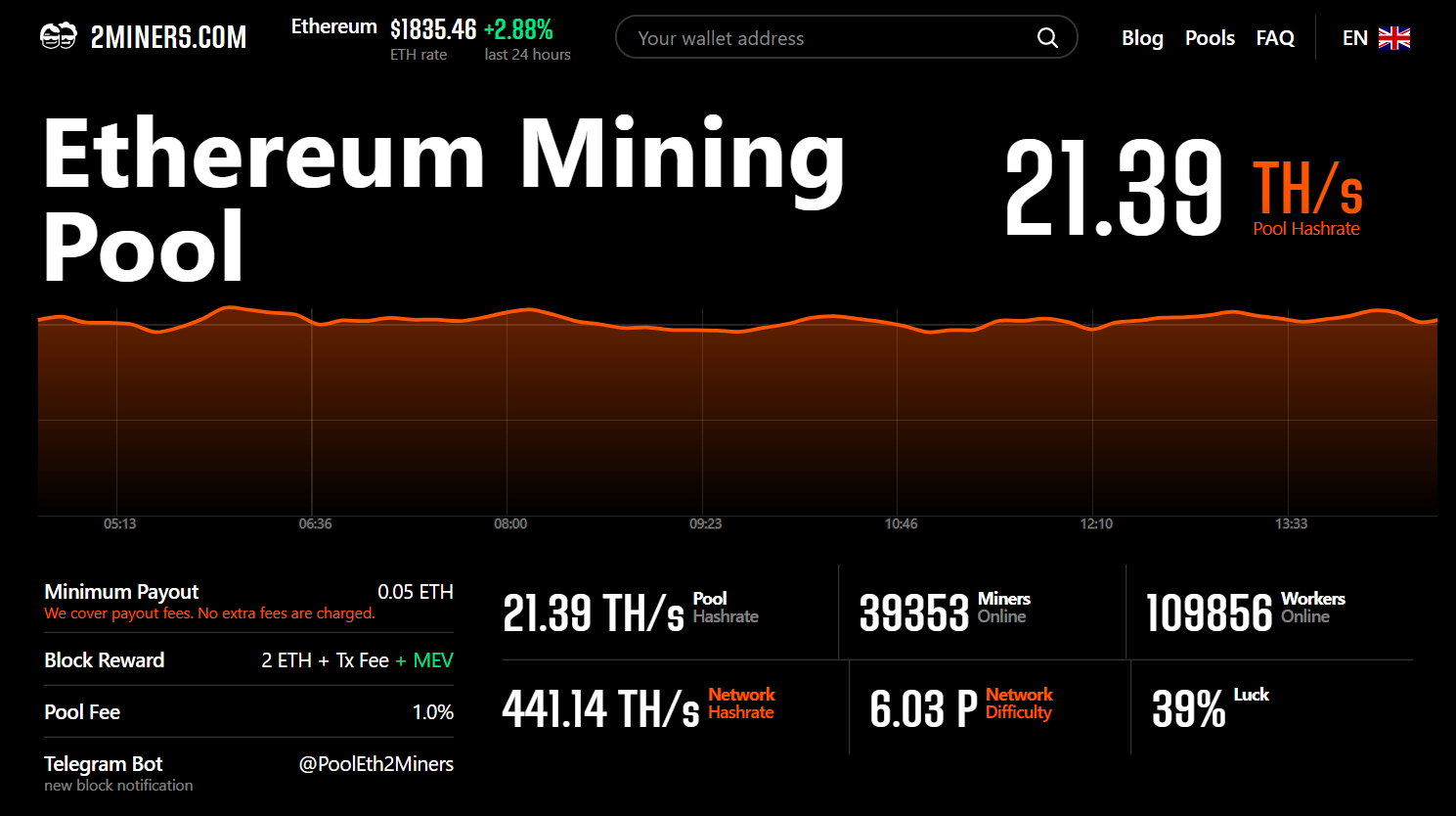Click the wallet address input field

point(831,37)
